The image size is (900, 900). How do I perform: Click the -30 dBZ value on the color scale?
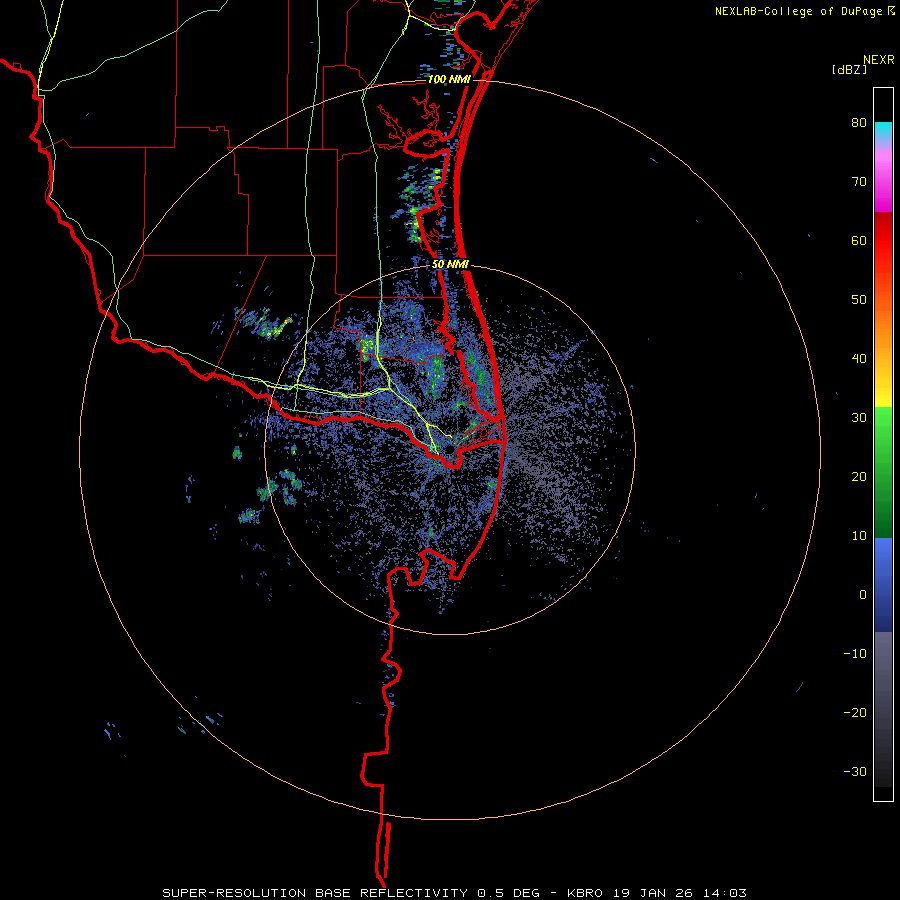tap(855, 771)
